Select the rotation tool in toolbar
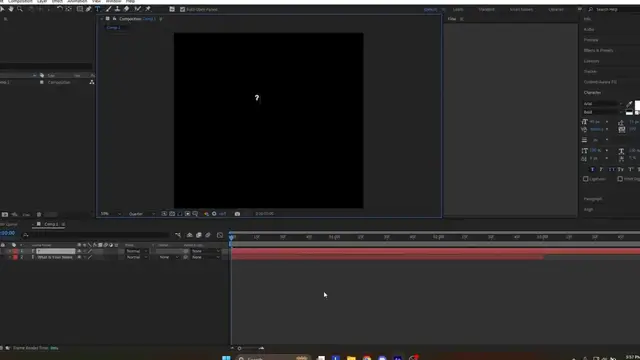The width and height of the screenshot is (640, 360). pos(60,9)
